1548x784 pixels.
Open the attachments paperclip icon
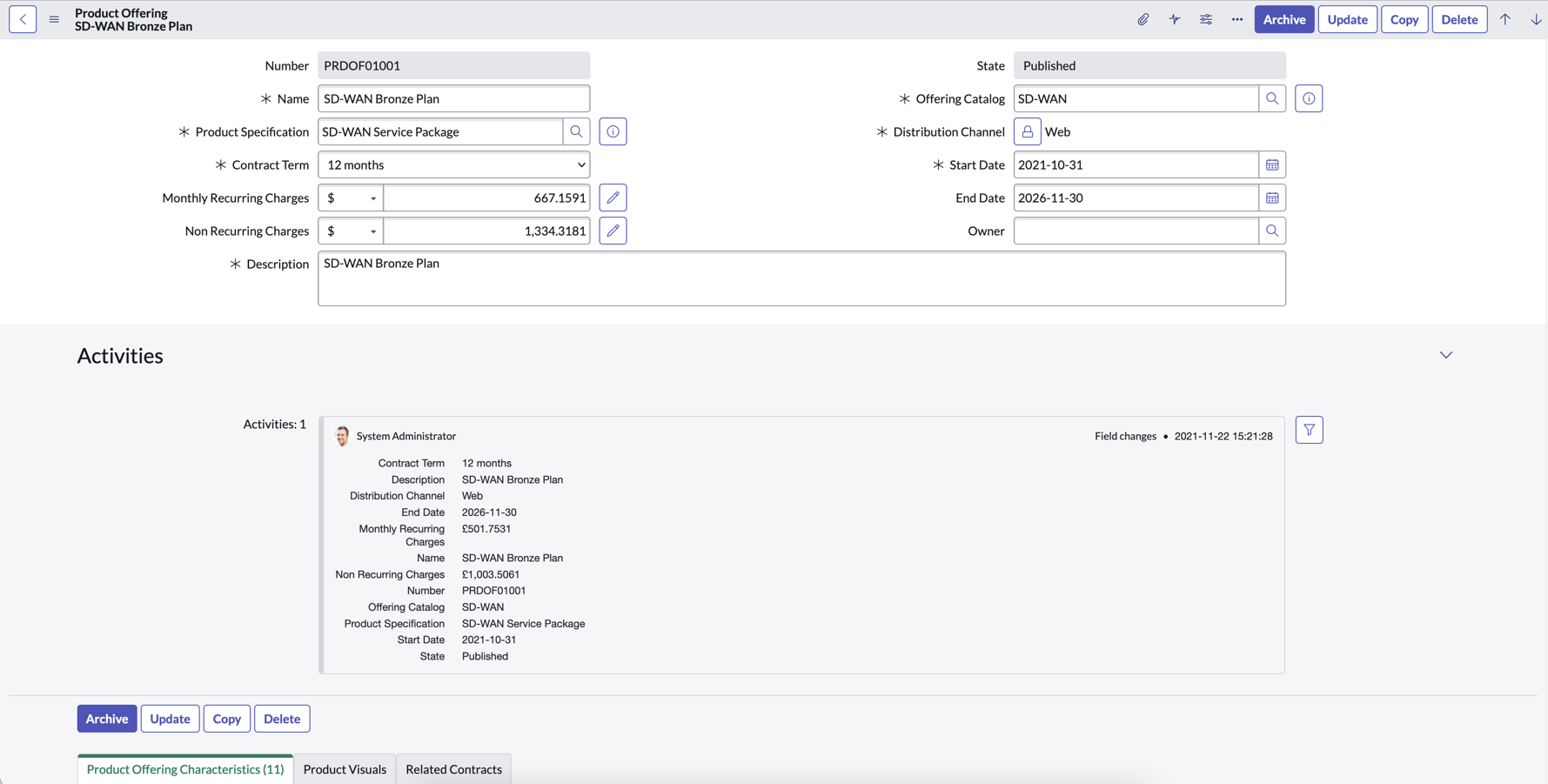(1143, 19)
